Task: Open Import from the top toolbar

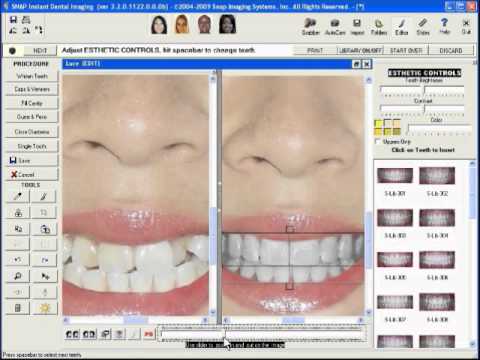Action: 357,27
